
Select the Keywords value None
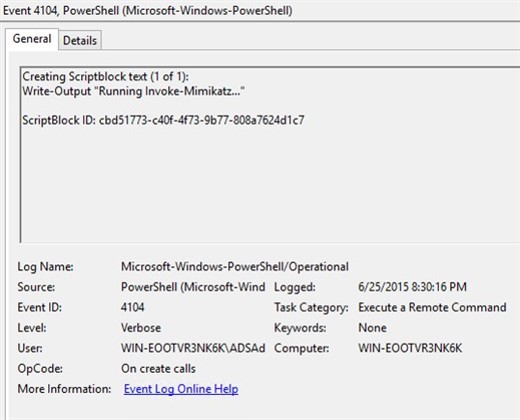click(x=372, y=328)
